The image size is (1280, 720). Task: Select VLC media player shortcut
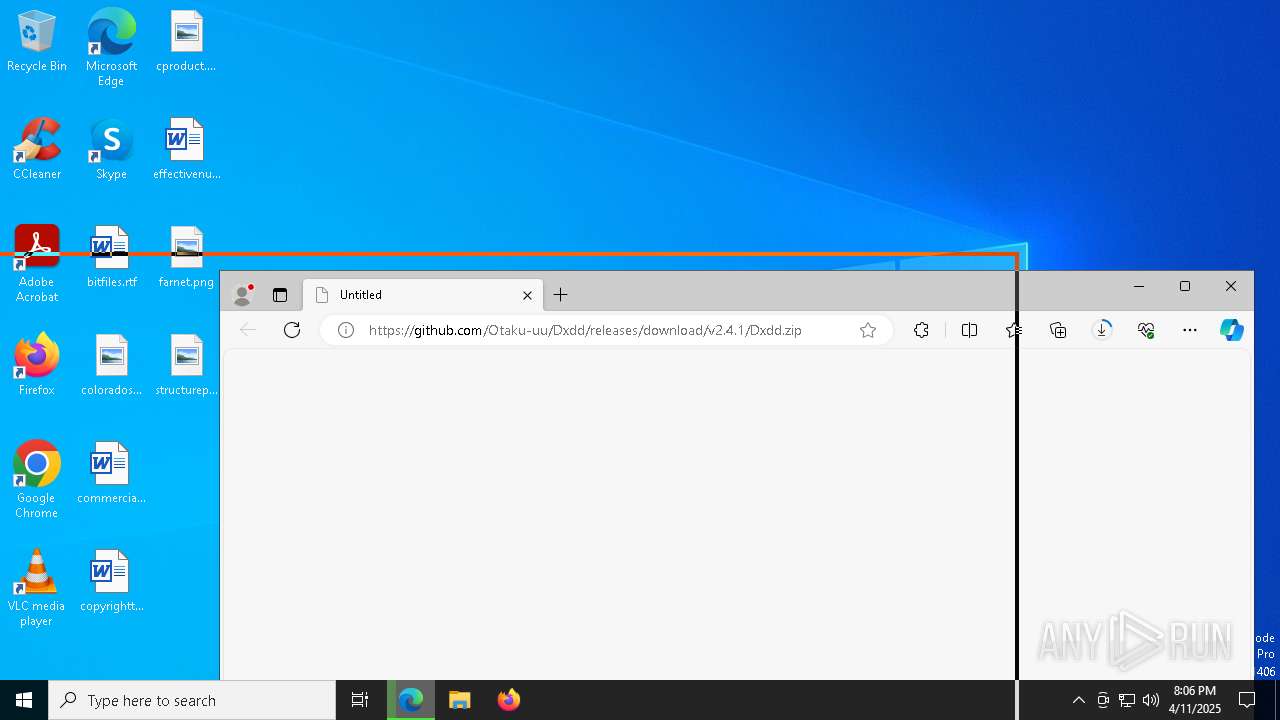point(37,588)
